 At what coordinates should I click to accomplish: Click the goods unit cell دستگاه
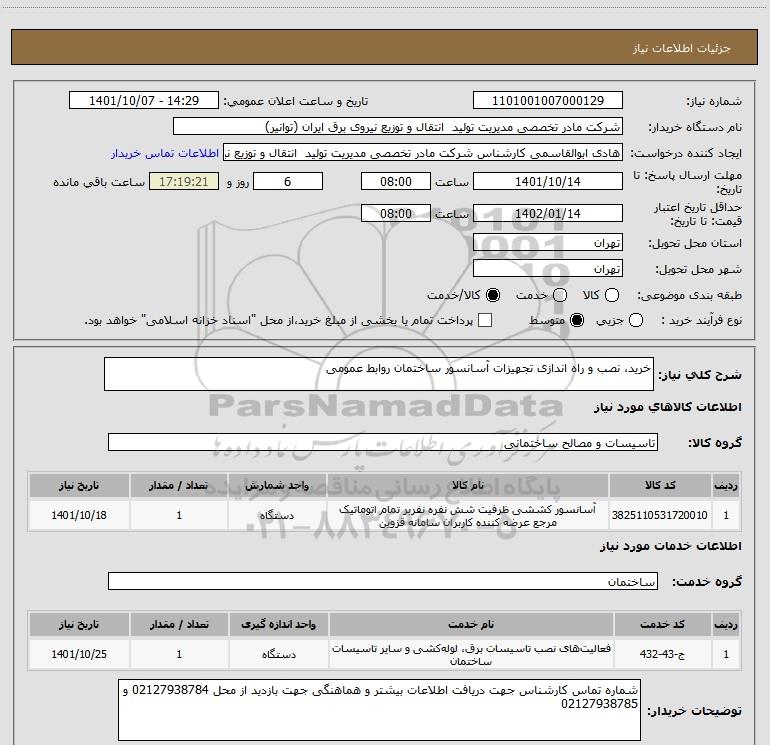(277, 515)
